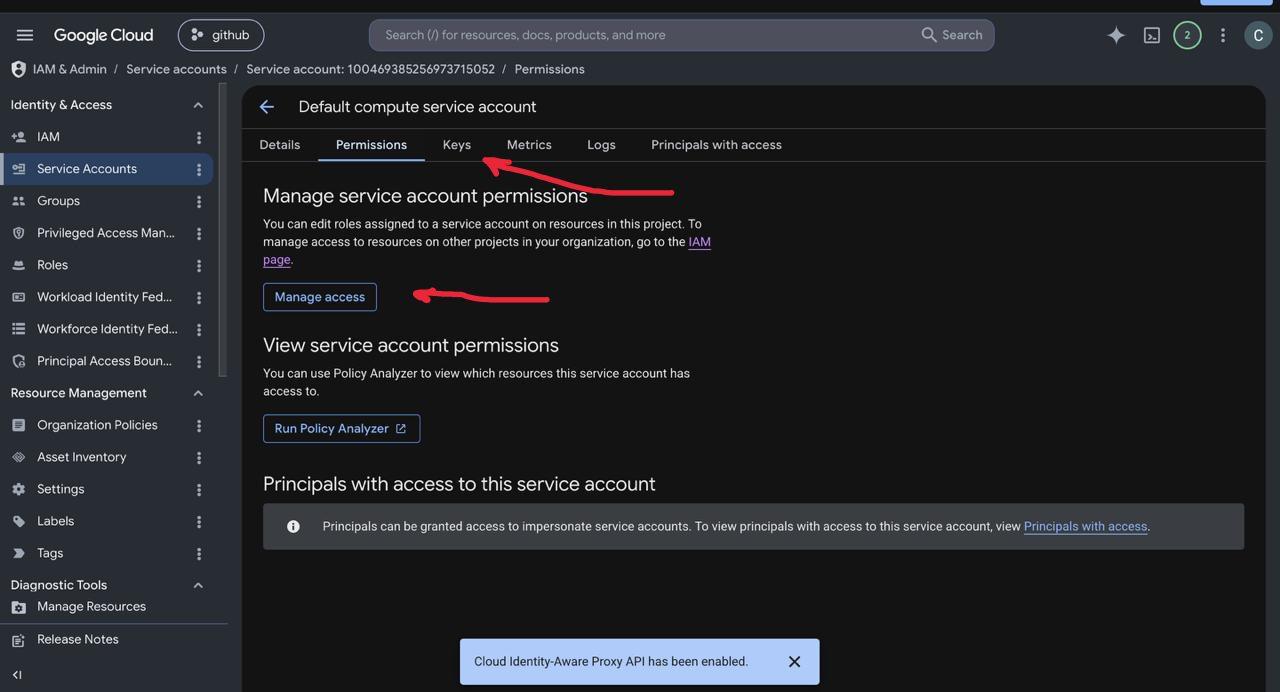Viewport: 1280px width, 692px height.
Task: Open the main navigation hamburger menu
Action: coord(25,35)
